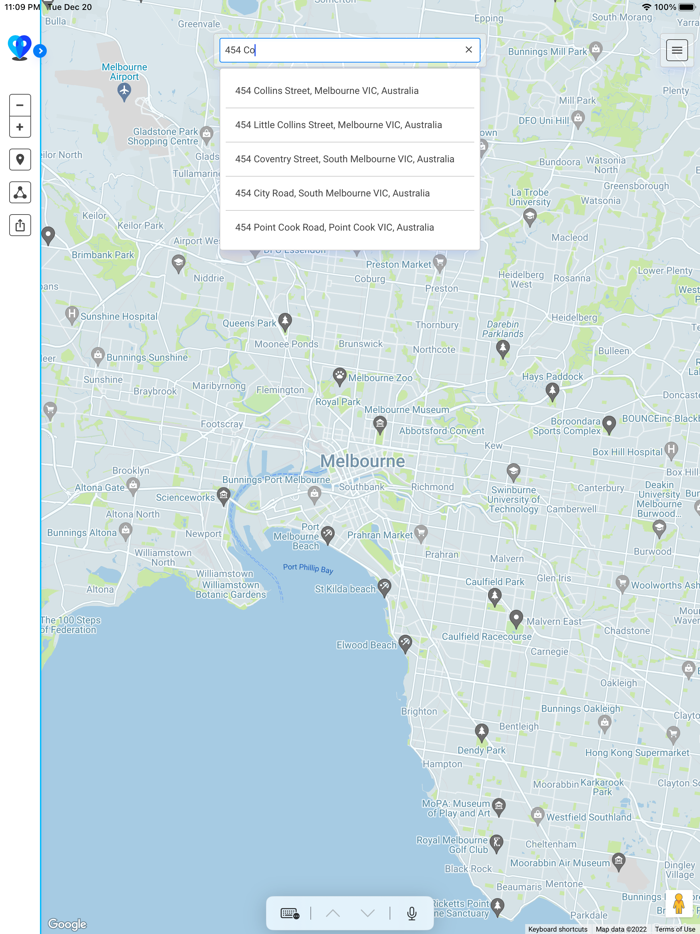Click Queens Park tree marker
Viewport: 700px width, 934px height.
[x=285, y=322]
